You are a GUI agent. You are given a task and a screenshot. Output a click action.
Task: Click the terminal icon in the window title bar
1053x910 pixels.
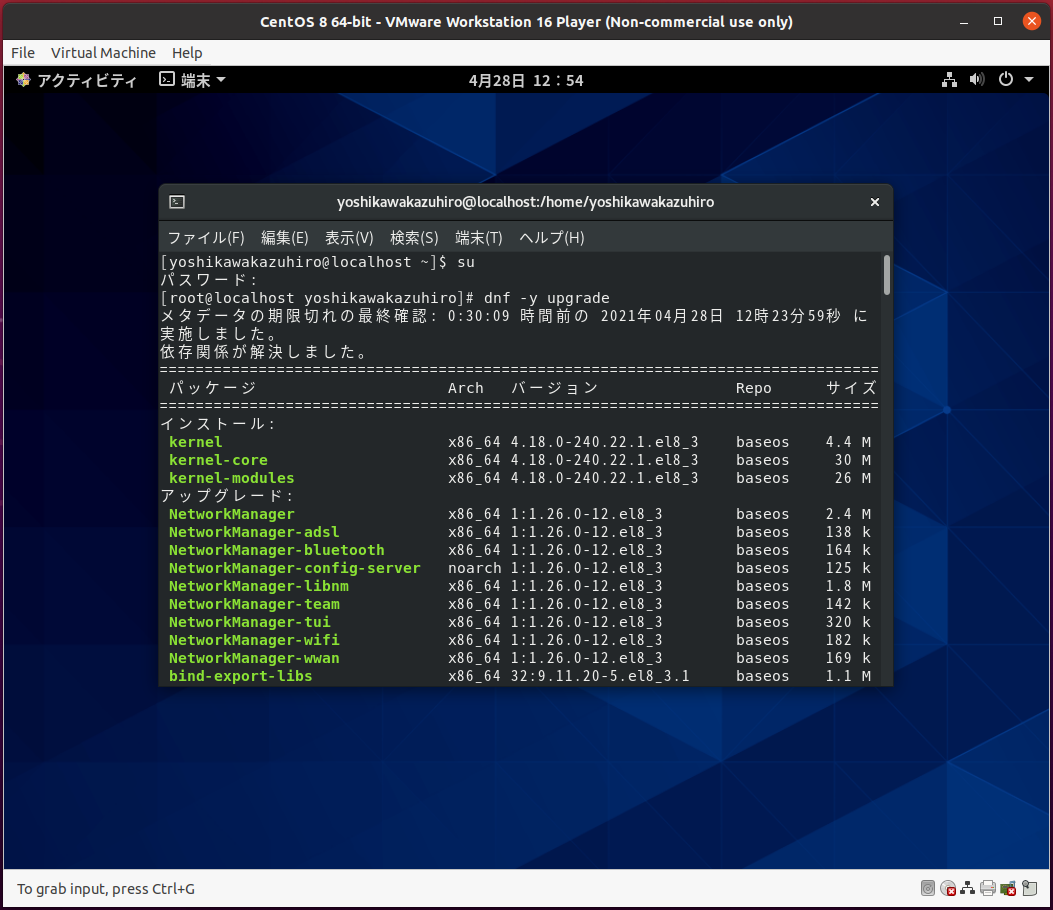(x=177, y=202)
